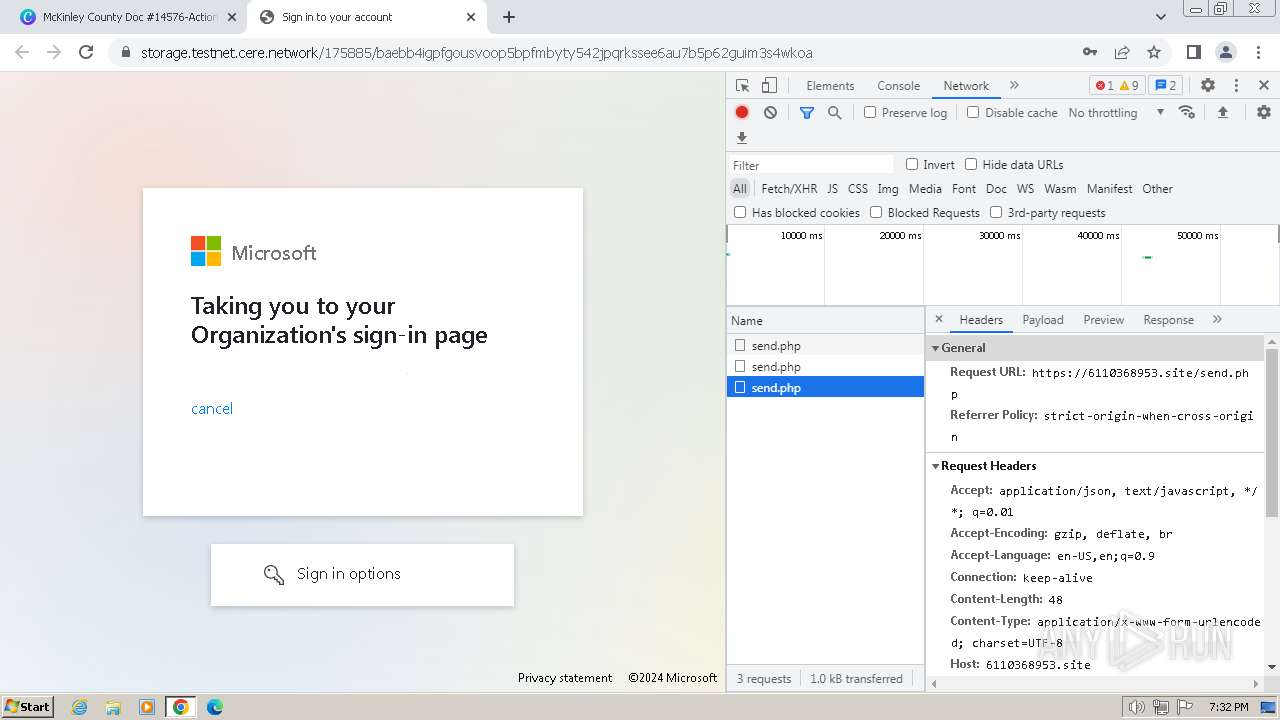
Task: Click the network timeline overview
Action: (x=1002, y=265)
